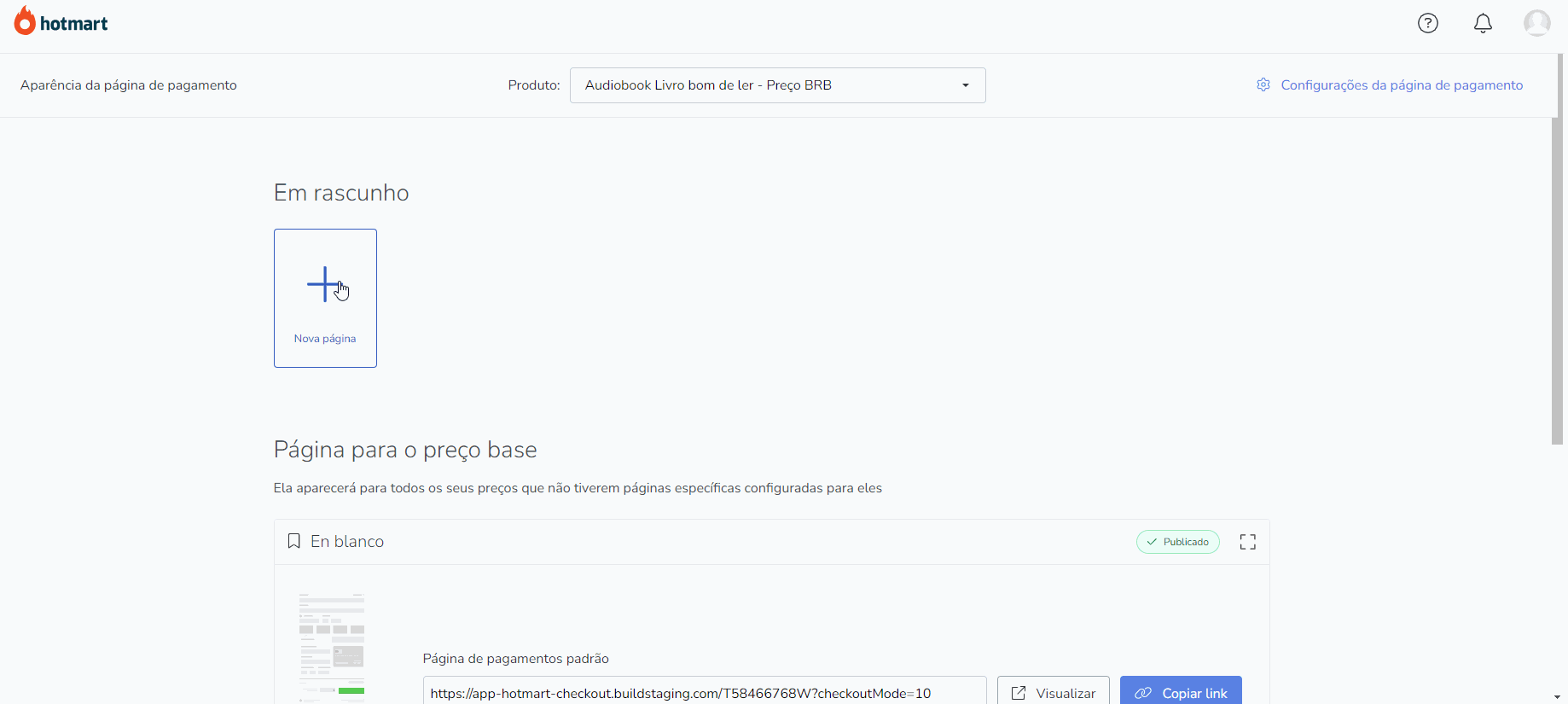This screenshot has height=704, width=1568.
Task: Expand the Produto dropdown
Action: 777,85
